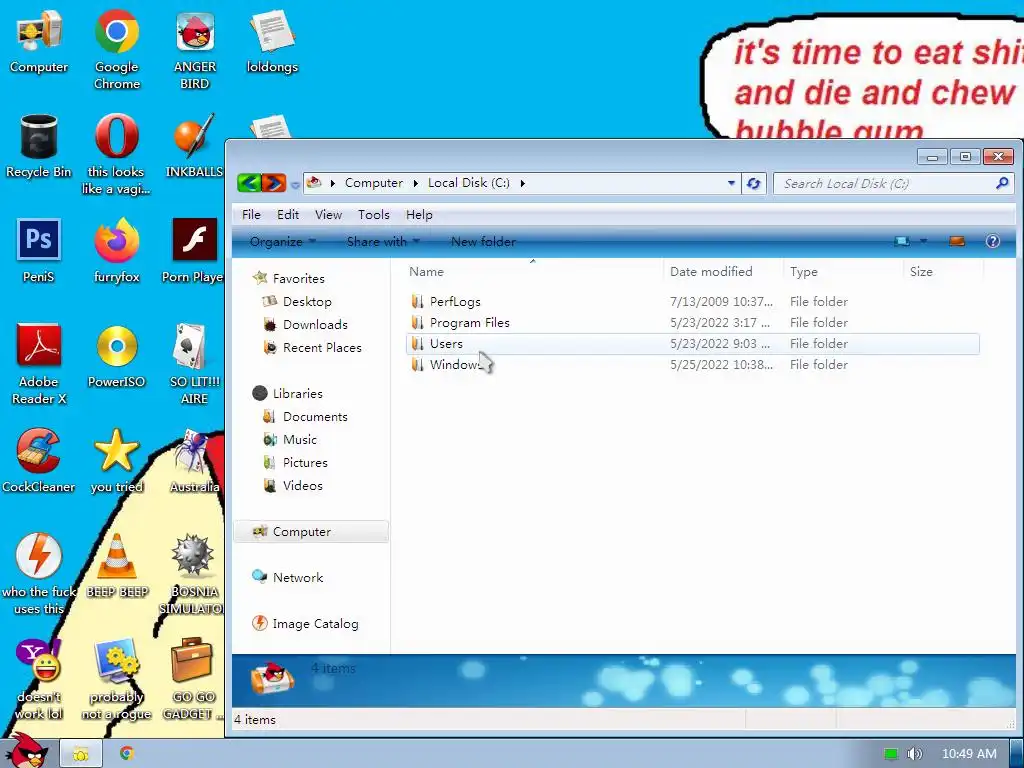This screenshot has width=1024, height=768.
Task: Open the Edit menu
Action: 287,215
